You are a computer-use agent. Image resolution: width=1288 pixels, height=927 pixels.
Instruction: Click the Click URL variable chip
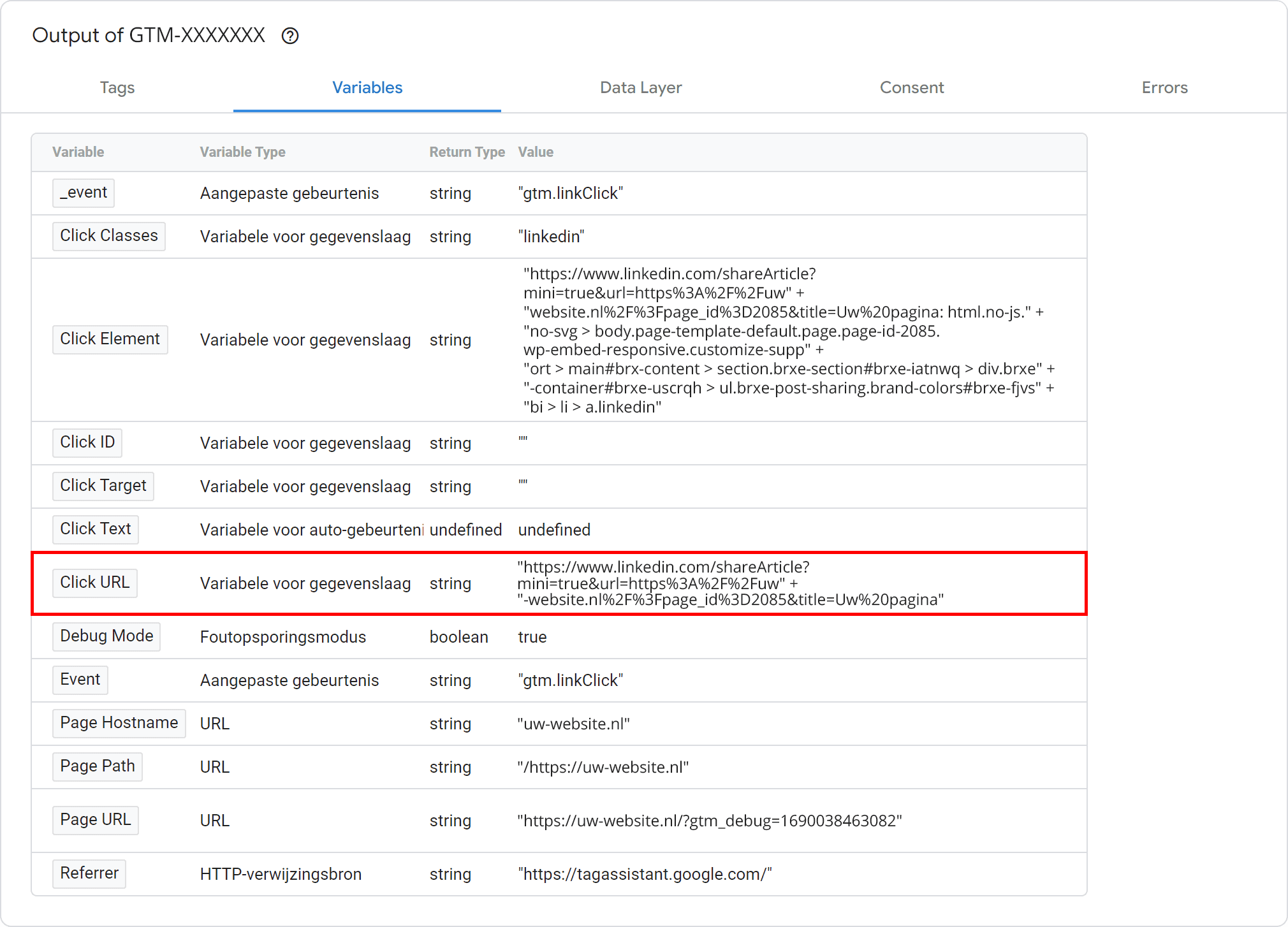(95, 583)
